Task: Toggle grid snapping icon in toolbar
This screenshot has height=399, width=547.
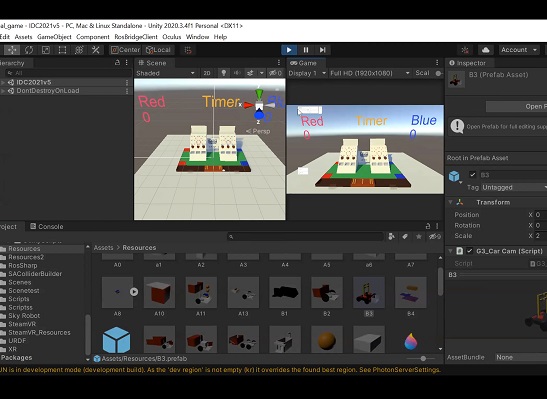Action: click(x=188, y=50)
